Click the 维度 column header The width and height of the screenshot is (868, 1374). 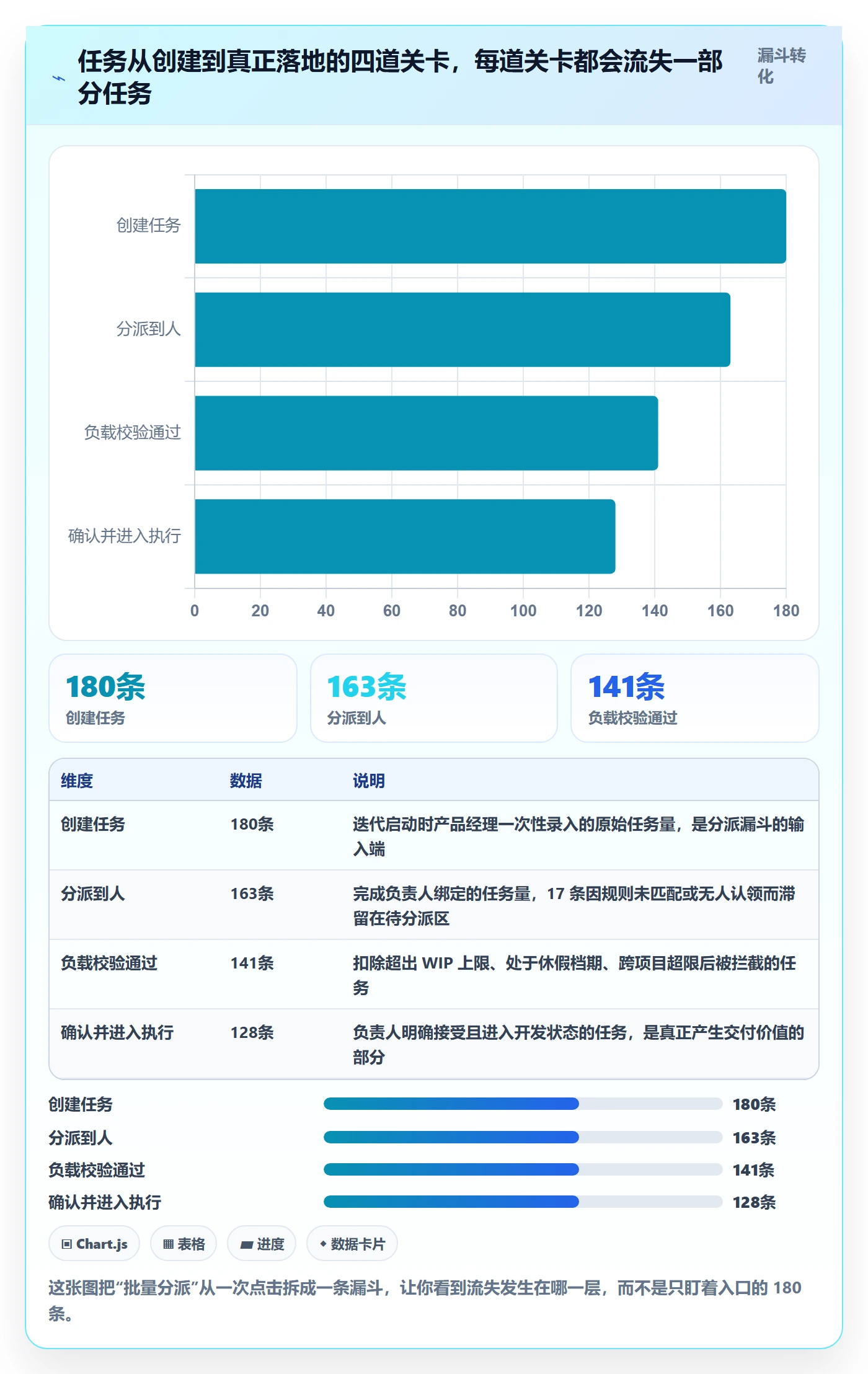pos(77,781)
